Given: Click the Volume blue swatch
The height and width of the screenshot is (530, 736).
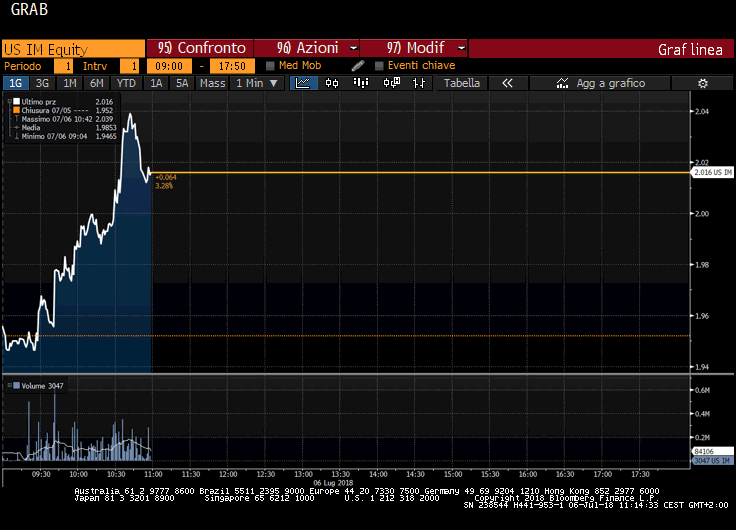Looking at the screenshot, I should pyautogui.click(x=17, y=385).
